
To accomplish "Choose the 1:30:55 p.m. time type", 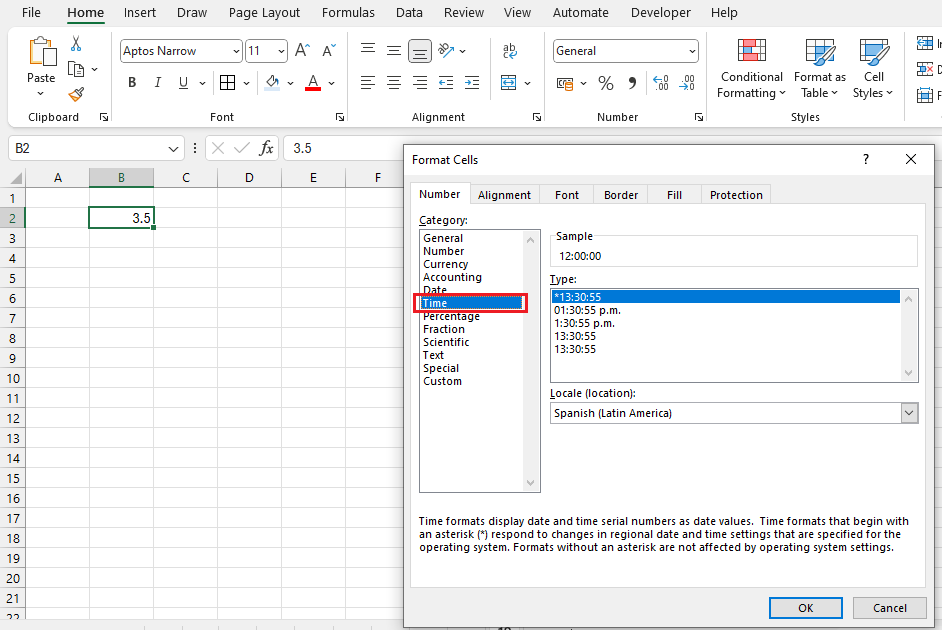I will (x=584, y=323).
